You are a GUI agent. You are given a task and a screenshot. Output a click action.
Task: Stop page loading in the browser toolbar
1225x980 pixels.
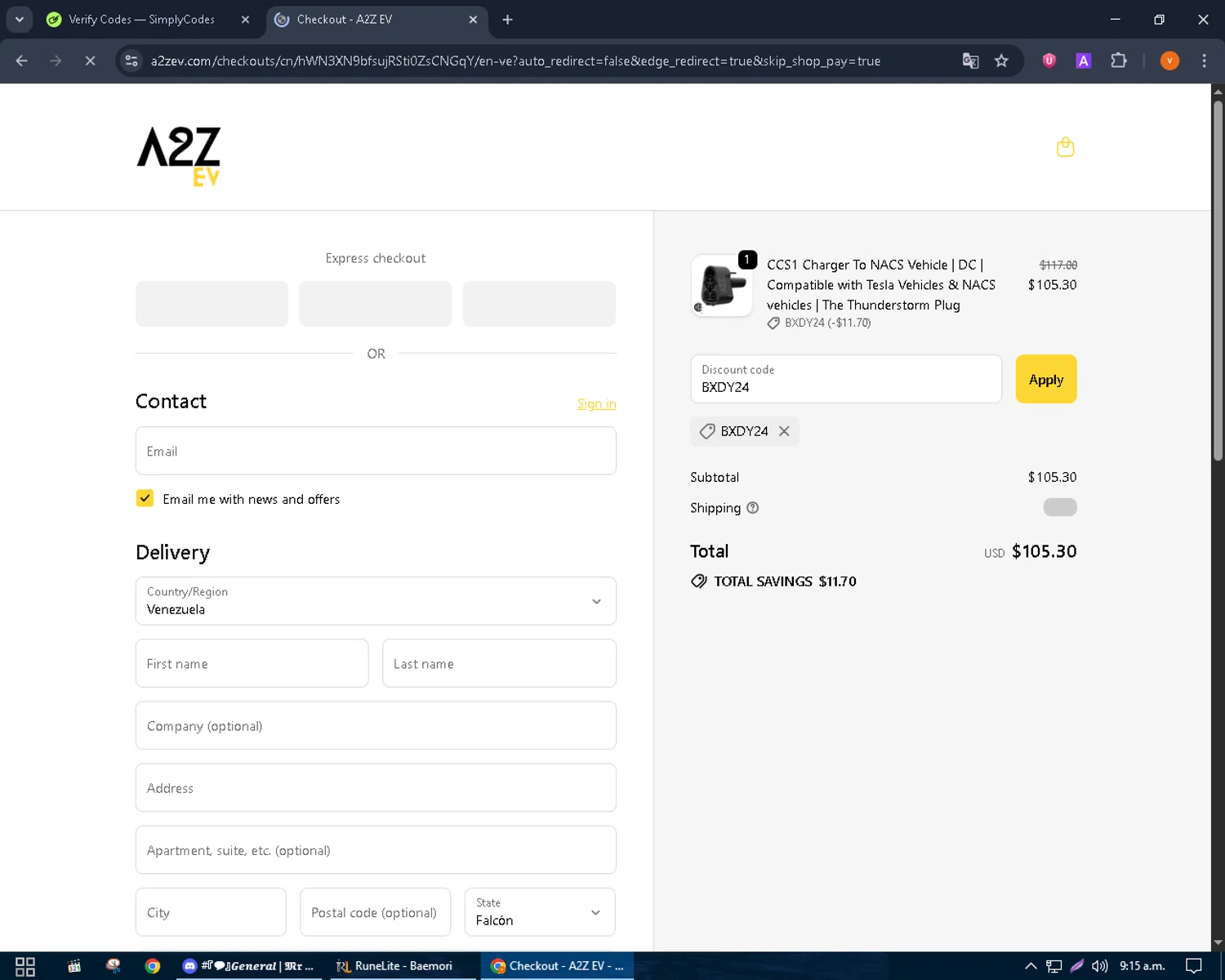tap(90, 60)
